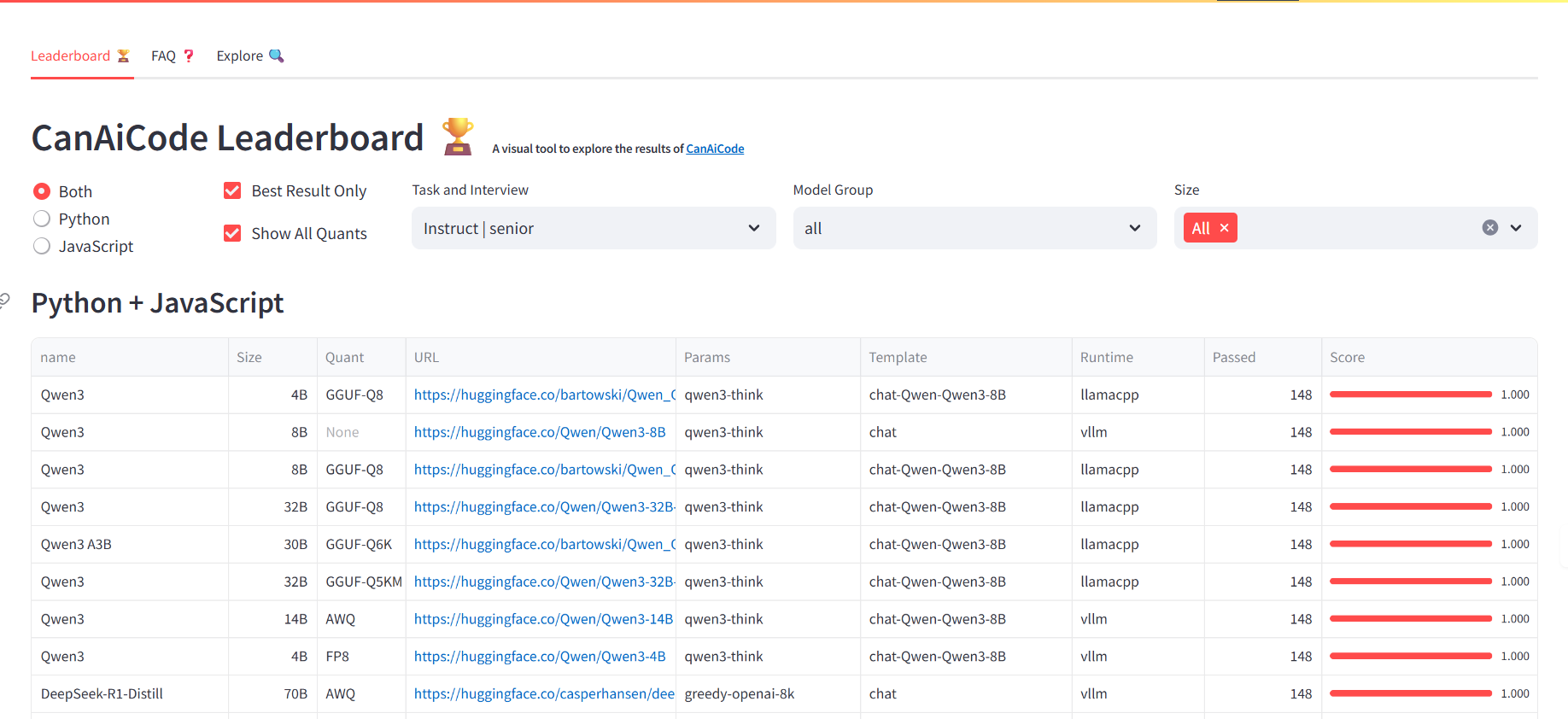This screenshot has height=719, width=1568.
Task: Click the score bar in DeepSeek-R1-Distill row
Action: pyautogui.click(x=1411, y=694)
